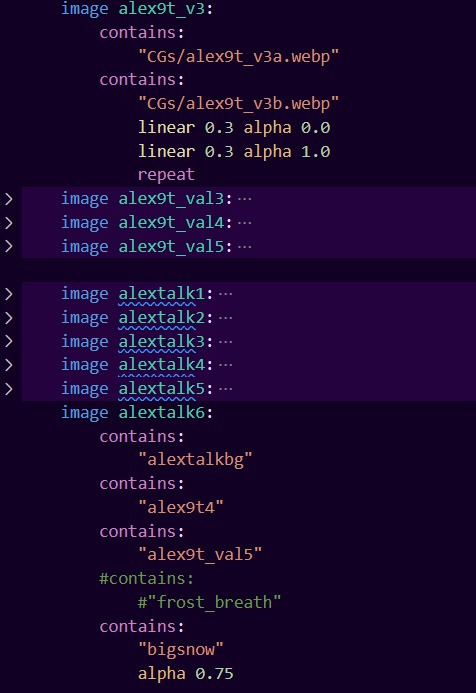Click the alex9t_v3 image name
This screenshot has width=476, height=693.
click(x=162, y=8)
